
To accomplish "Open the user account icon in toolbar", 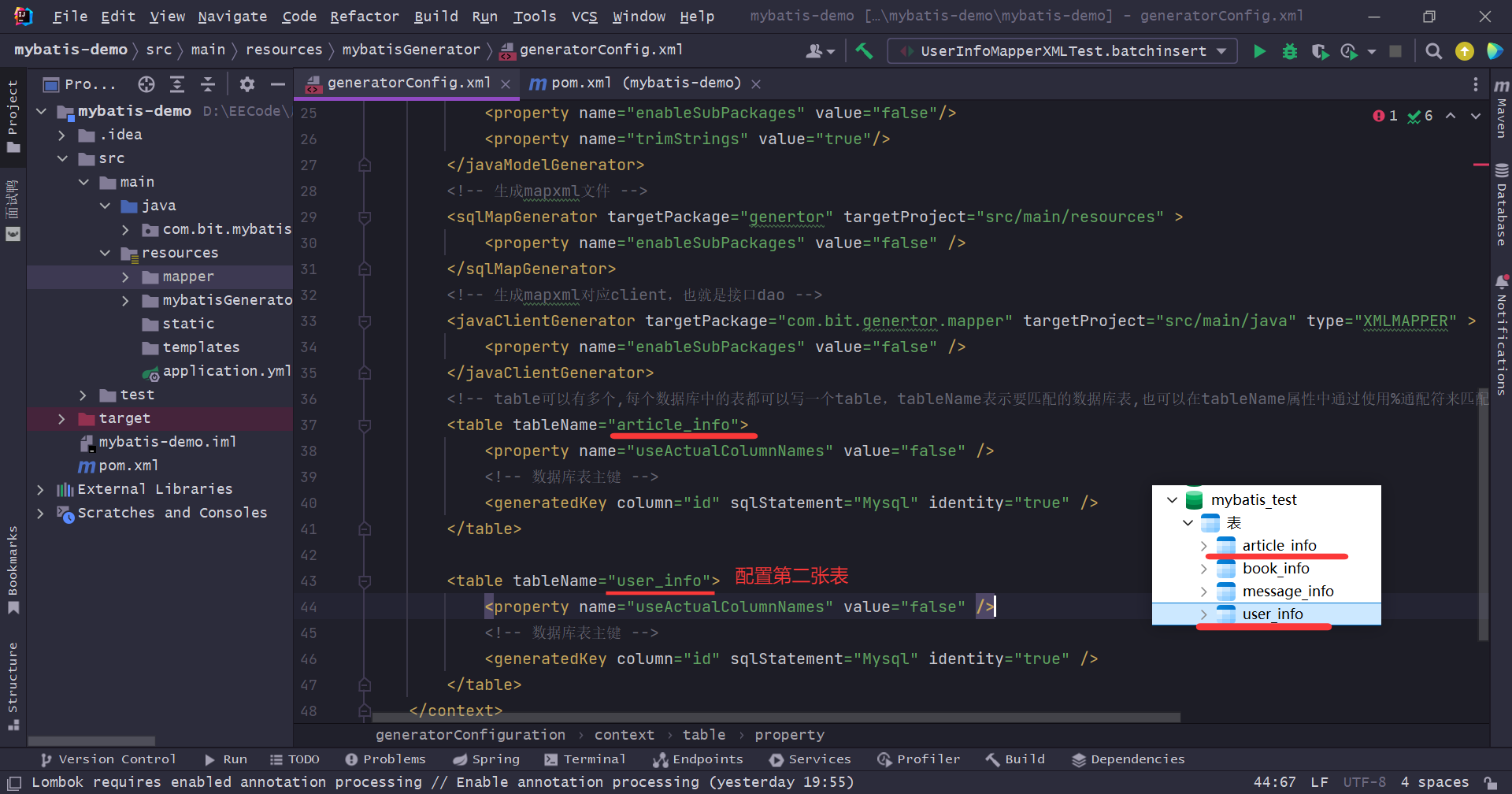I will [820, 51].
